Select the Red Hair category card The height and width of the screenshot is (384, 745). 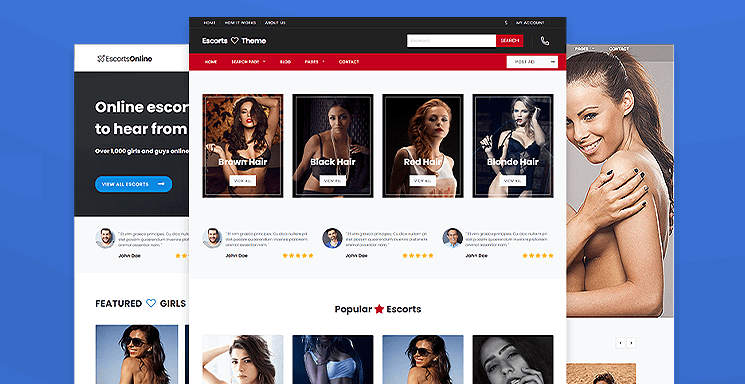pos(422,146)
